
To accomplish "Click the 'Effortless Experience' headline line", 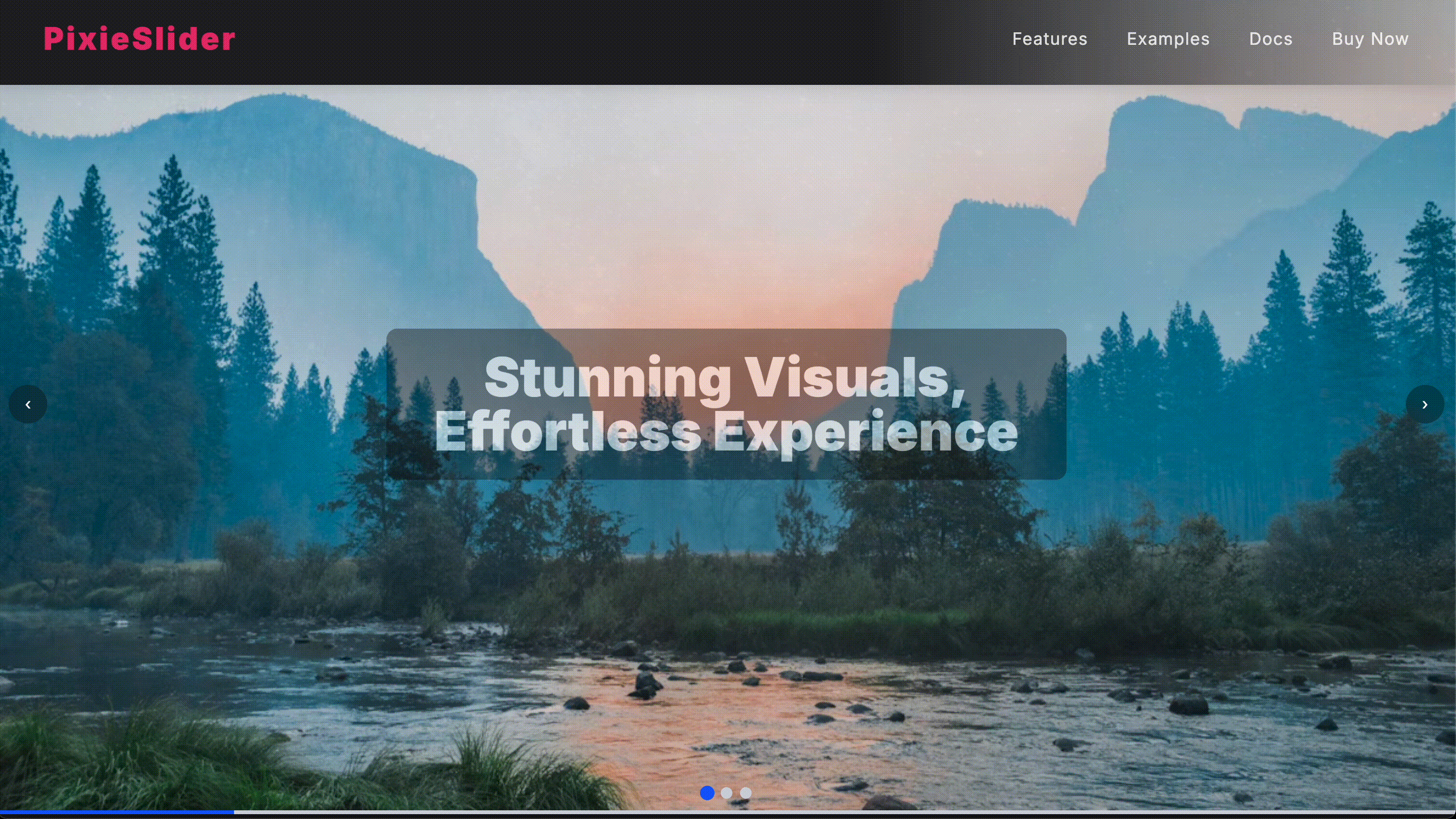I will pyautogui.click(x=726, y=431).
